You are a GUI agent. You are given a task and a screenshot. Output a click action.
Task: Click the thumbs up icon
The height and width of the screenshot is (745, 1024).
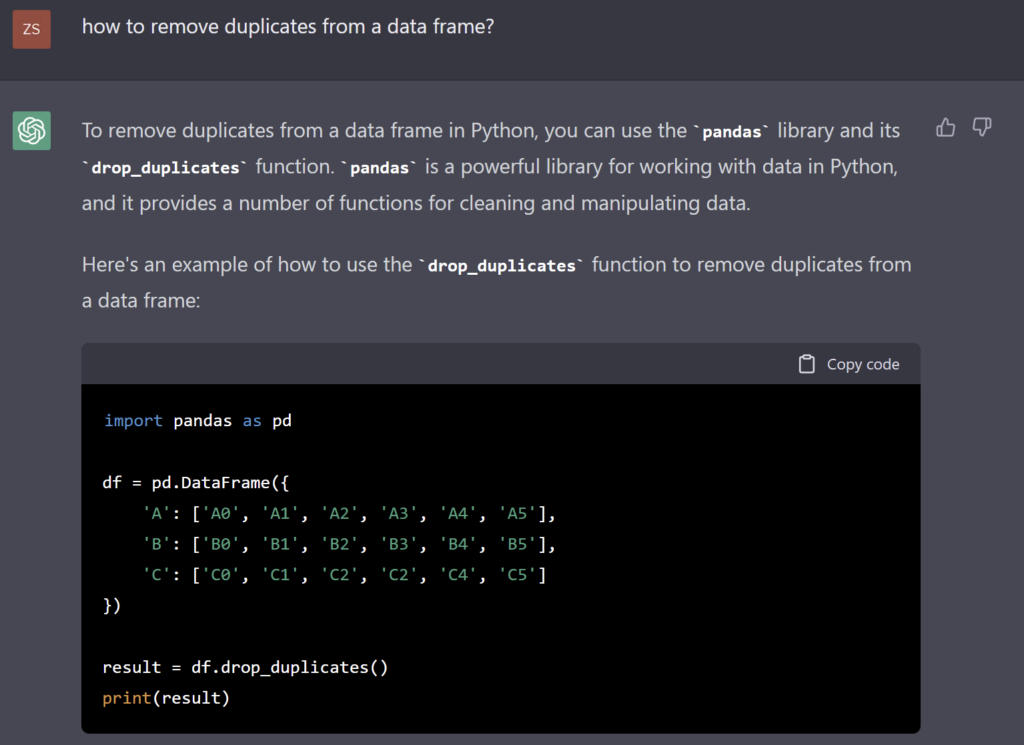coord(945,127)
